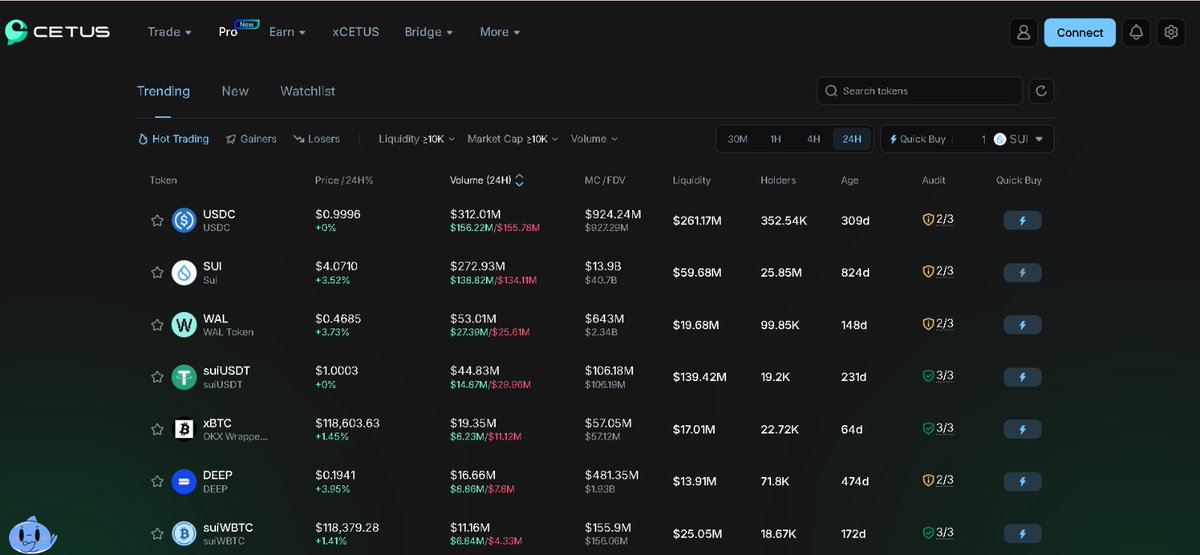Open the user profile icon
1200x555 pixels.
pyautogui.click(x=1023, y=32)
